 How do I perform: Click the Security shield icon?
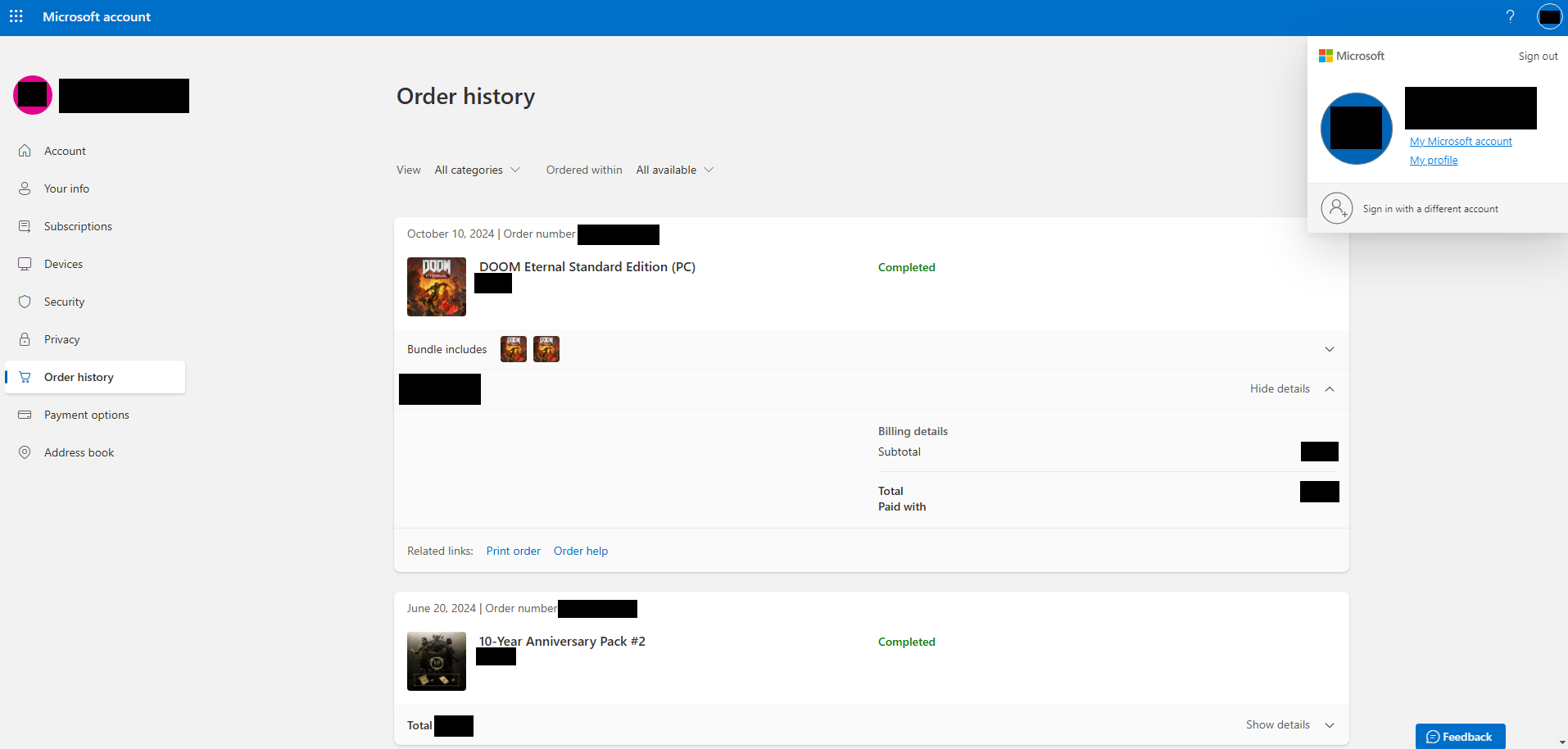(25, 302)
